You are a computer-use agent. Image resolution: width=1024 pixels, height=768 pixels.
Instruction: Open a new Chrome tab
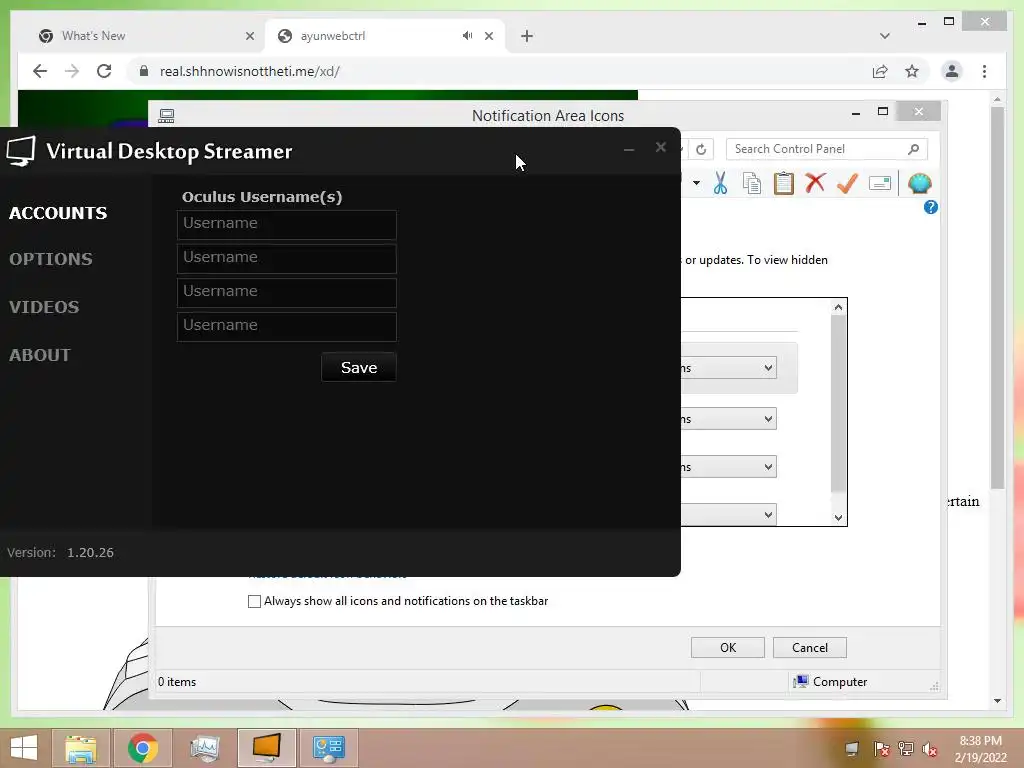pos(526,36)
